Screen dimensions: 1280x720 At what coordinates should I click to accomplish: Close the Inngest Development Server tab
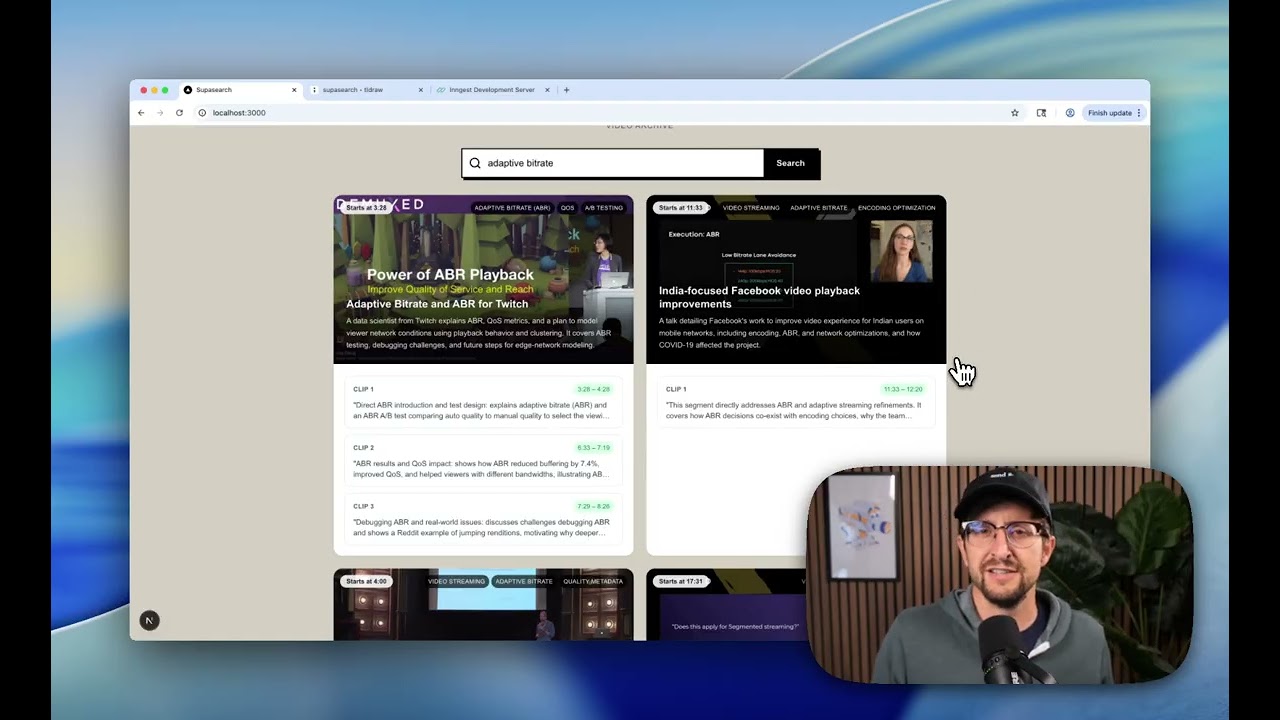[x=547, y=90]
